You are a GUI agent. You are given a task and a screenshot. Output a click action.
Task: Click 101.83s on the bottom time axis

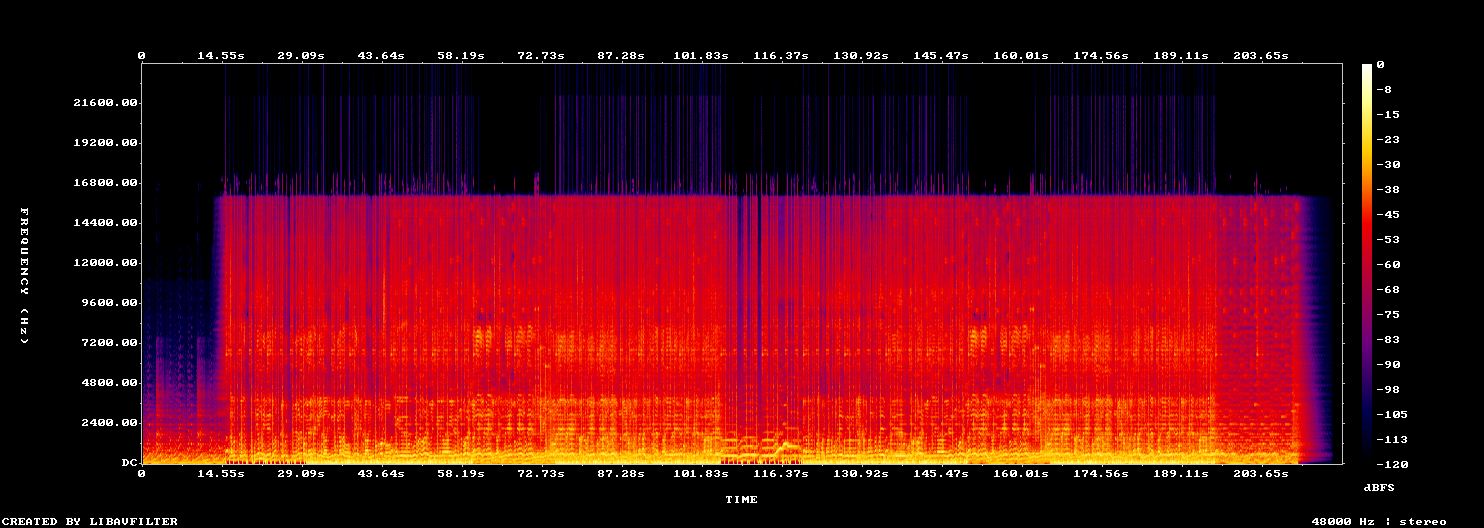pyautogui.click(x=701, y=473)
